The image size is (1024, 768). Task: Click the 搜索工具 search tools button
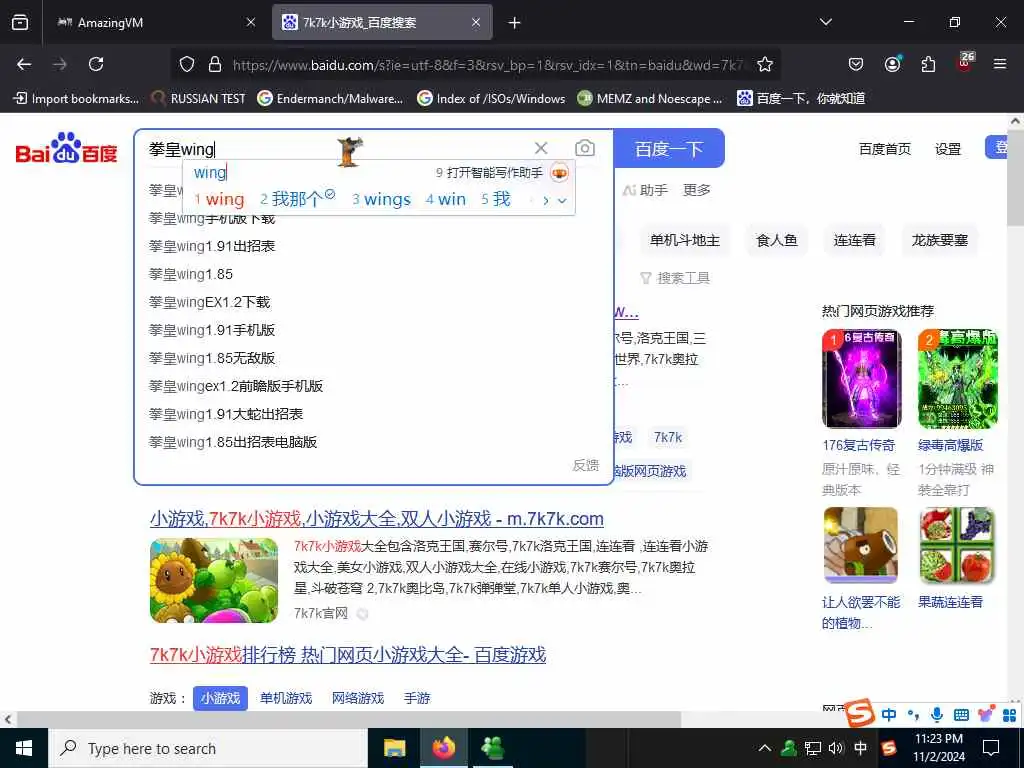point(675,278)
